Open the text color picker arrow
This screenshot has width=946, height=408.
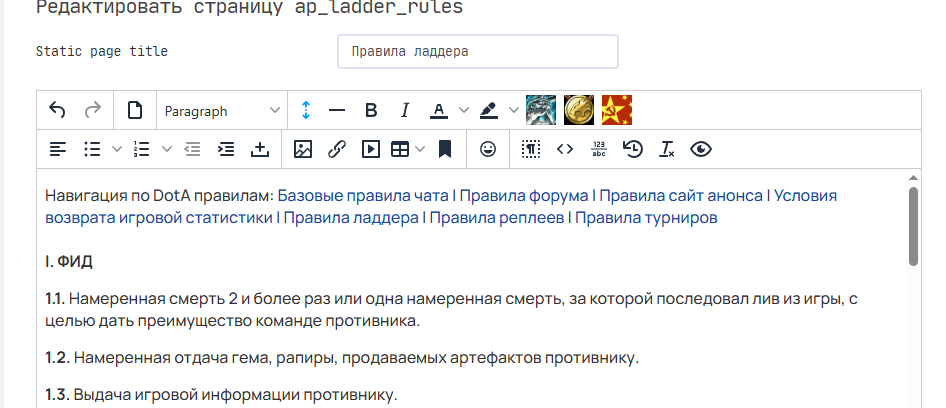tap(463, 110)
